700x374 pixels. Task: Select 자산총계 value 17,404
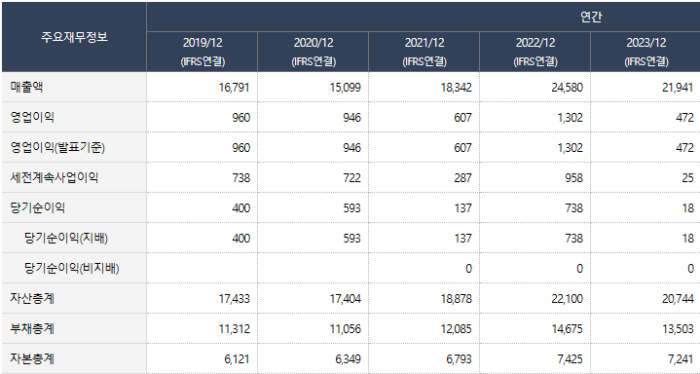click(x=345, y=299)
